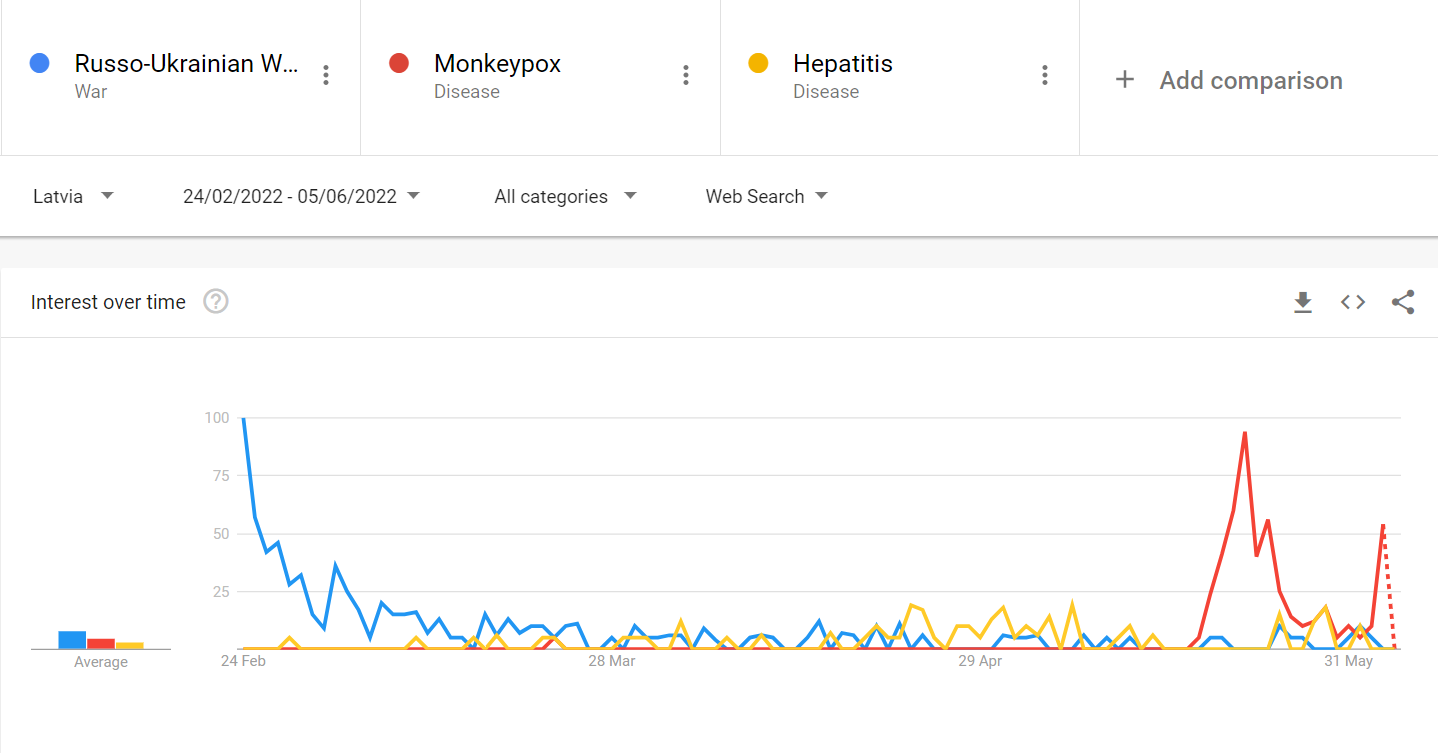Open options menu for Hepatitis term
1438x753 pixels.
(1044, 75)
